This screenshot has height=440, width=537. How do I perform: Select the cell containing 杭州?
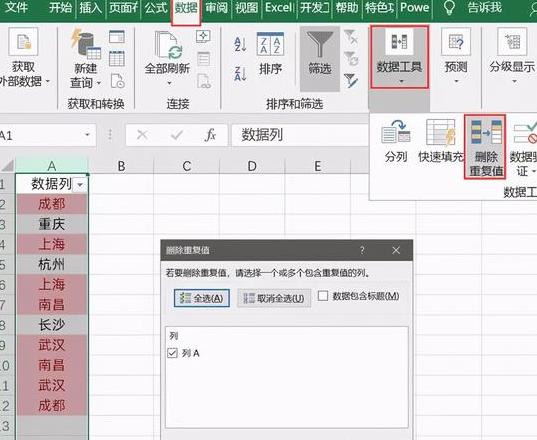point(52,264)
